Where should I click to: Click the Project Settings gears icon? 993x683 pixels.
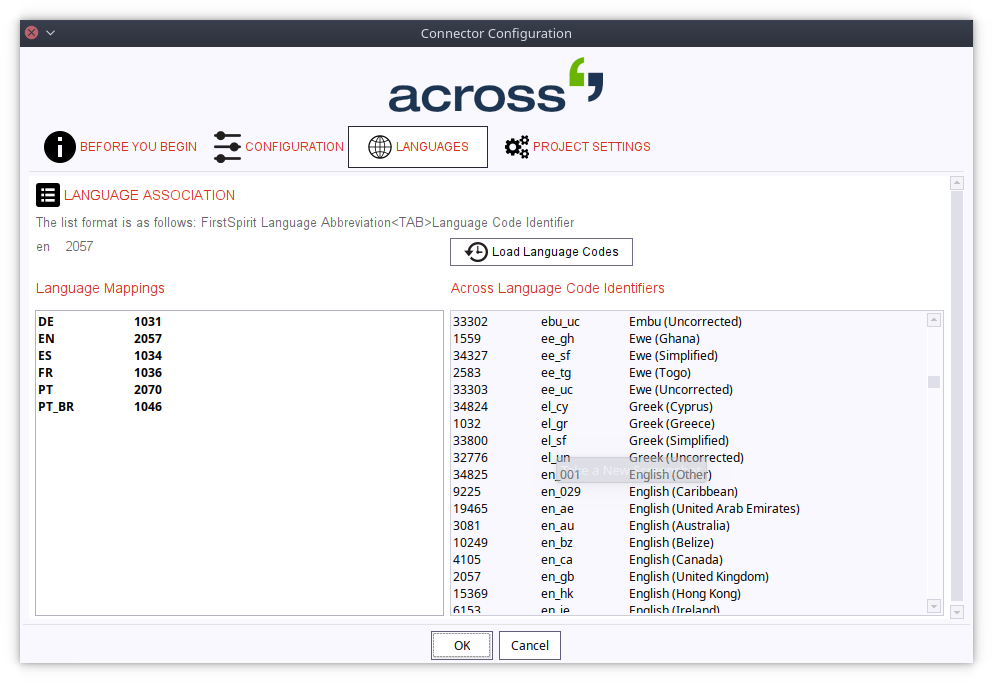click(x=517, y=147)
